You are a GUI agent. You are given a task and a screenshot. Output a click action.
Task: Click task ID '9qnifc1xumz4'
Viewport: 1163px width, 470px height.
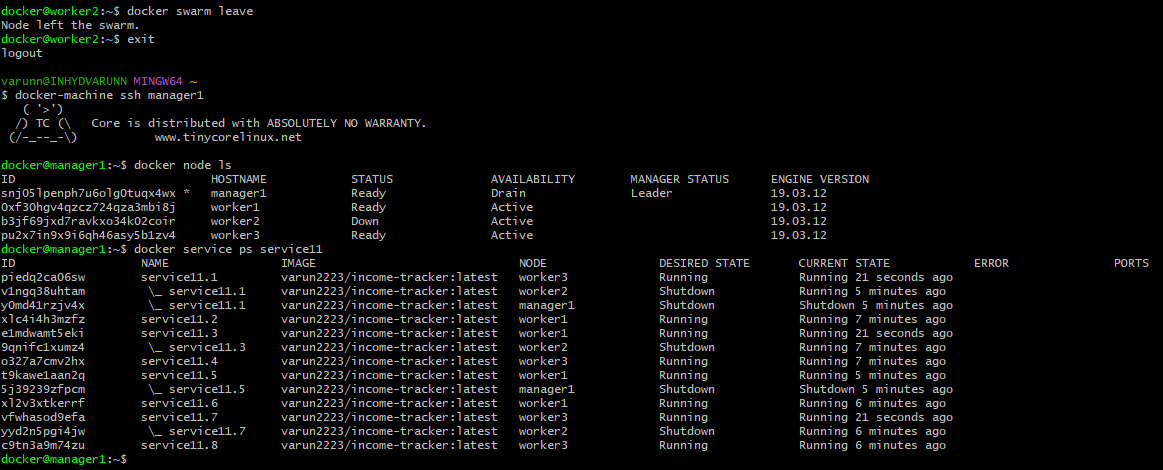click(43, 348)
